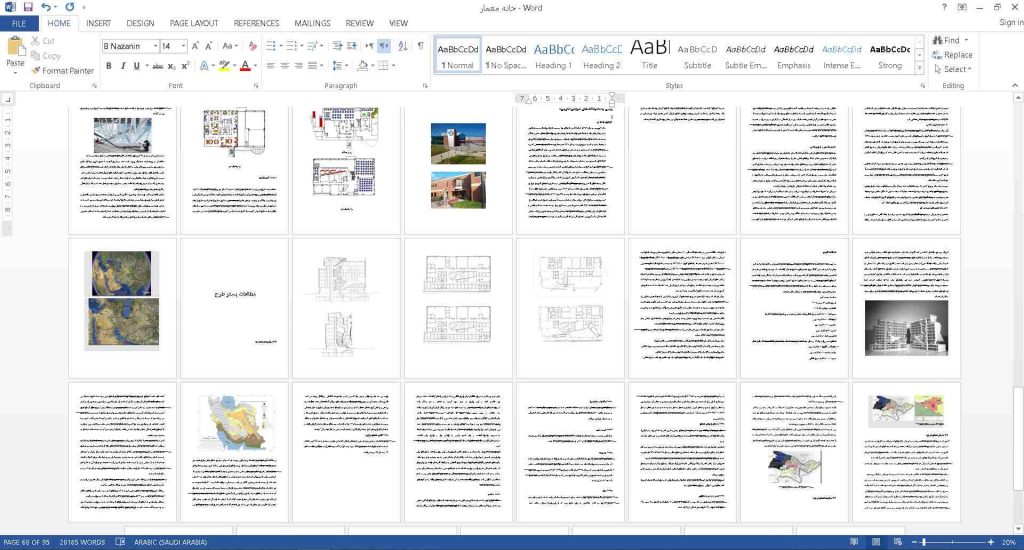
Task: Expand the Styles gallery More arrow
Action: [x=920, y=68]
